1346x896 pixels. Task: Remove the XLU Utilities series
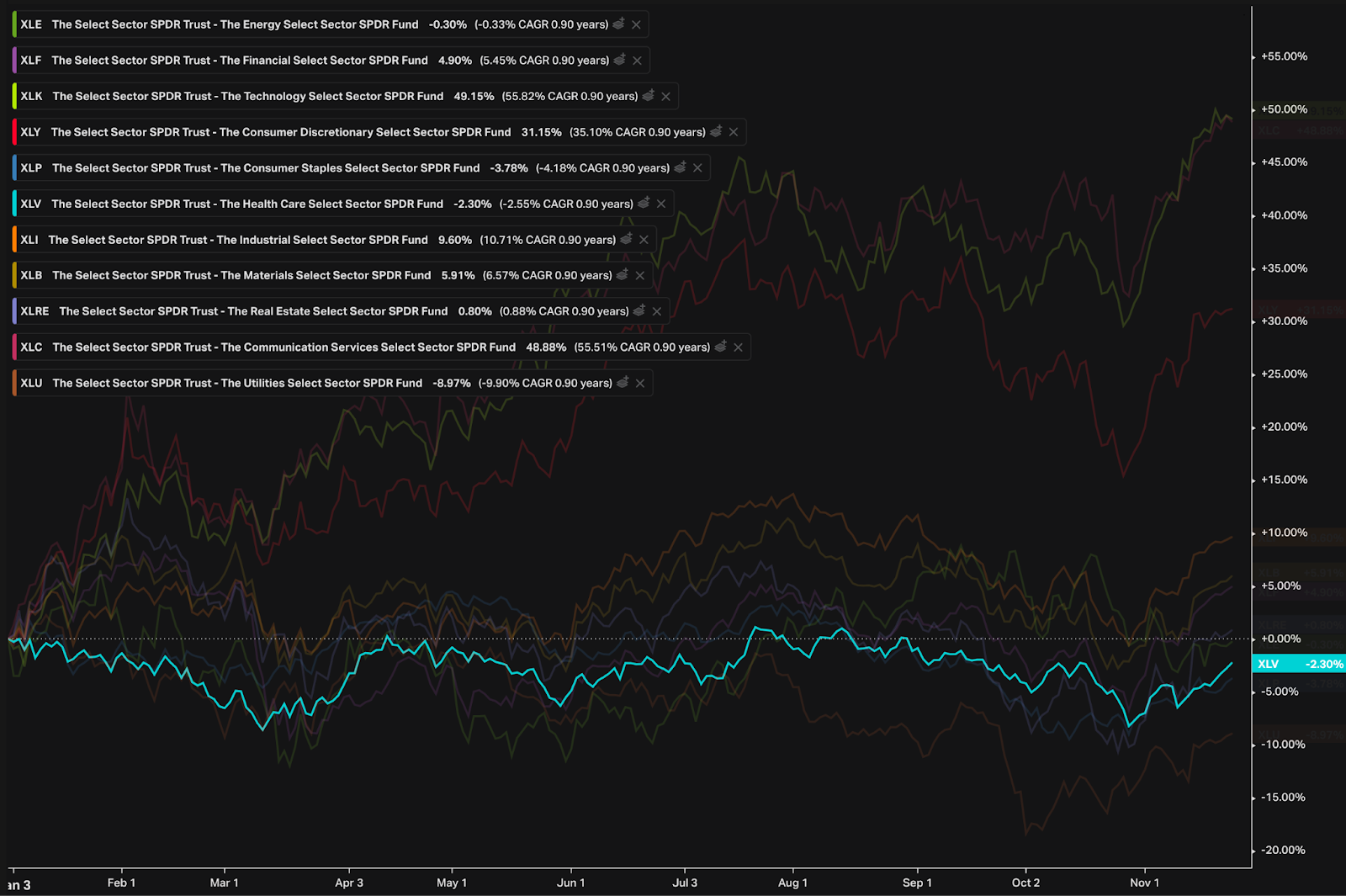(640, 383)
